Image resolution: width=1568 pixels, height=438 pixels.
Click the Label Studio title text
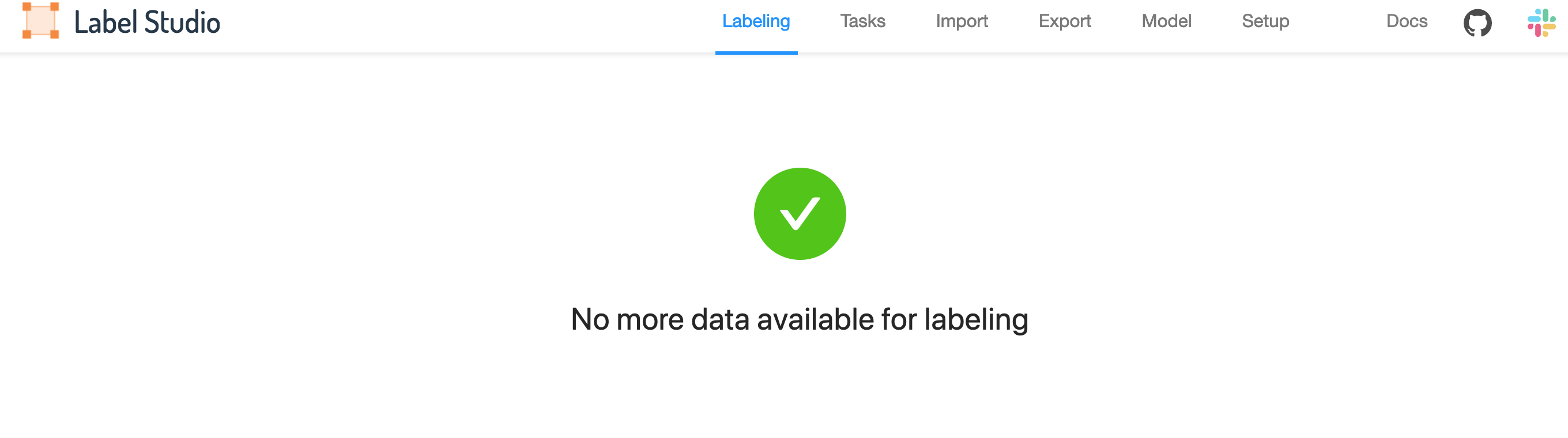pyautogui.click(x=146, y=22)
